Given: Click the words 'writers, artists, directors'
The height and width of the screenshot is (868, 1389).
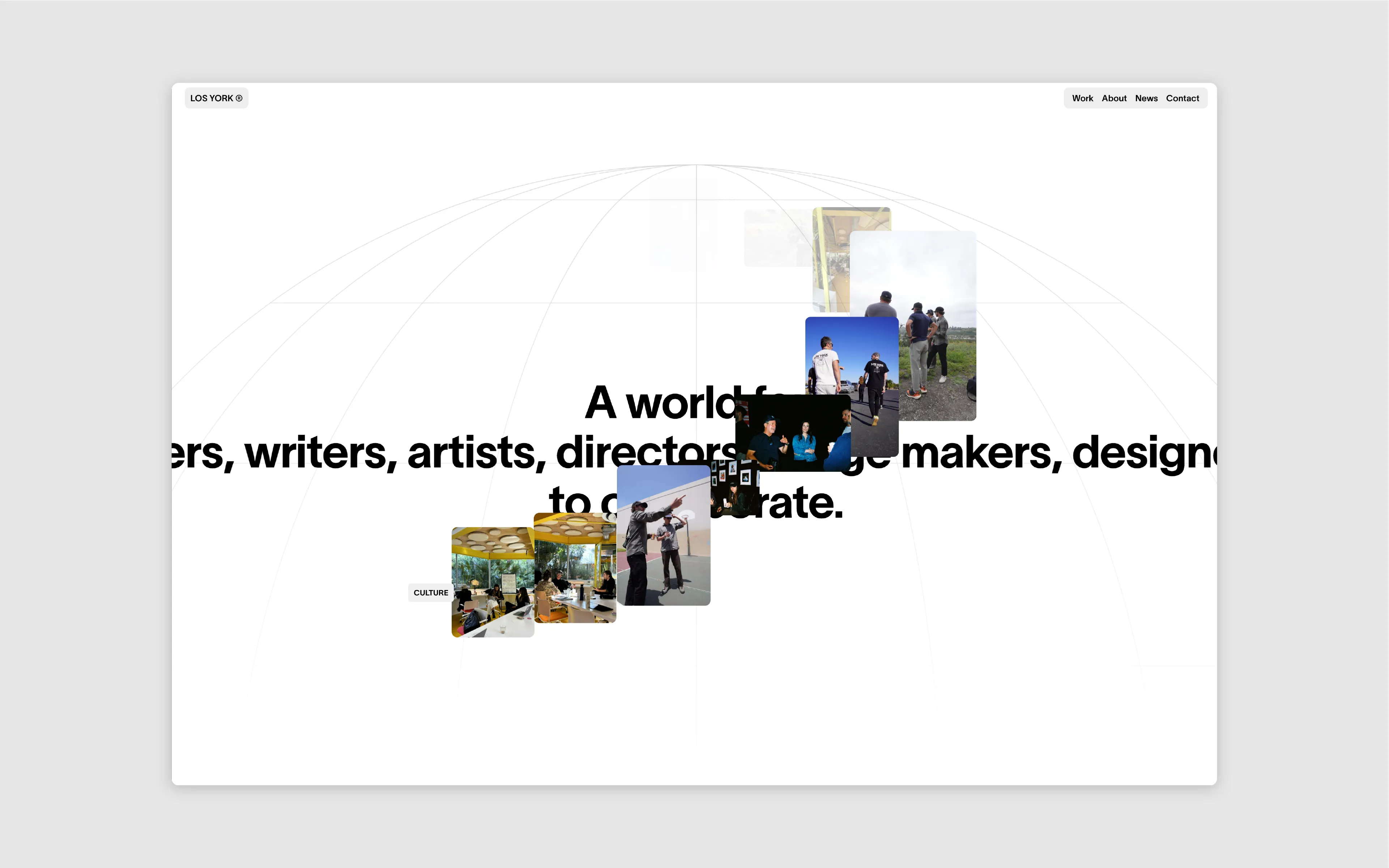Looking at the screenshot, I should click(491, 453).
